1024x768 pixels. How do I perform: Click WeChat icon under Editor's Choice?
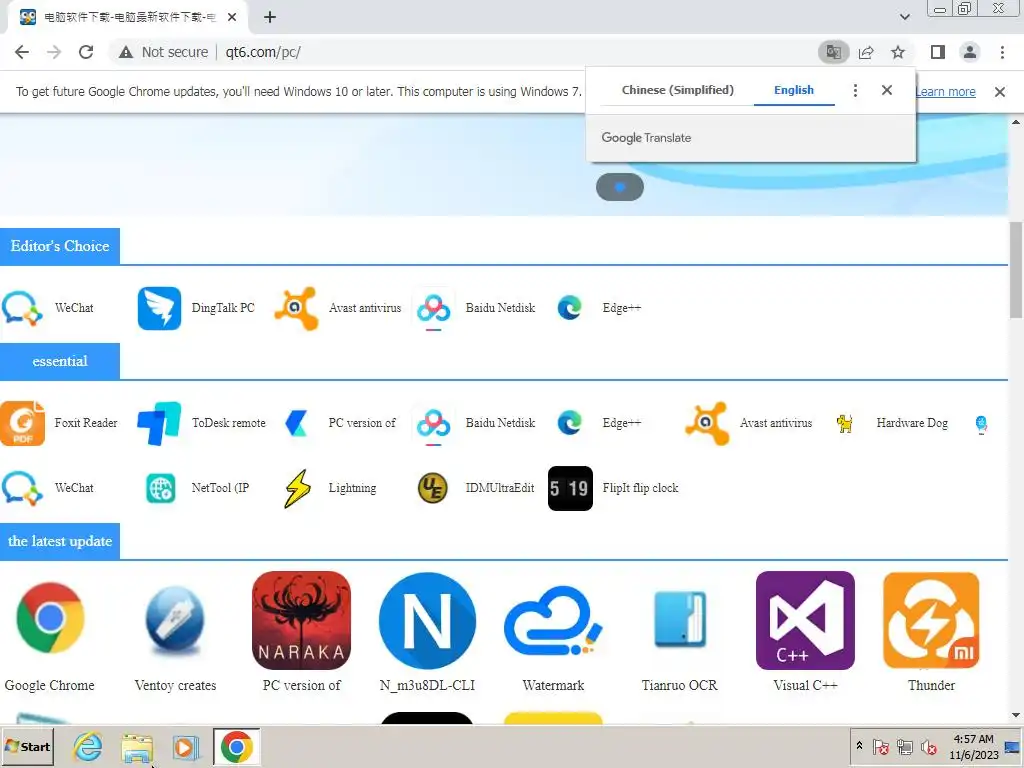click(x=23, y=308)
